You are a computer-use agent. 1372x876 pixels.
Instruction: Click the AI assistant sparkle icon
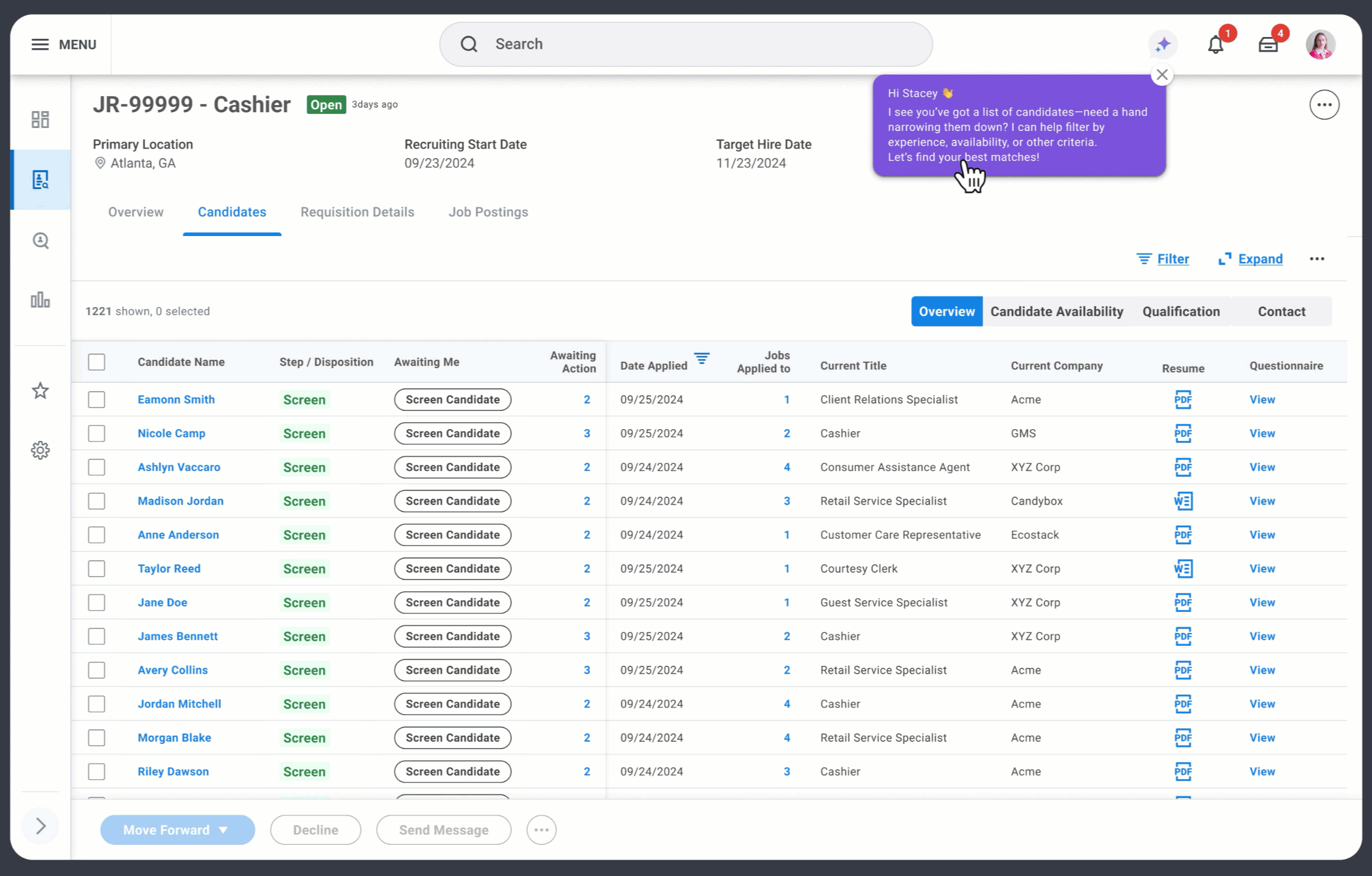tap(1163, 45)
